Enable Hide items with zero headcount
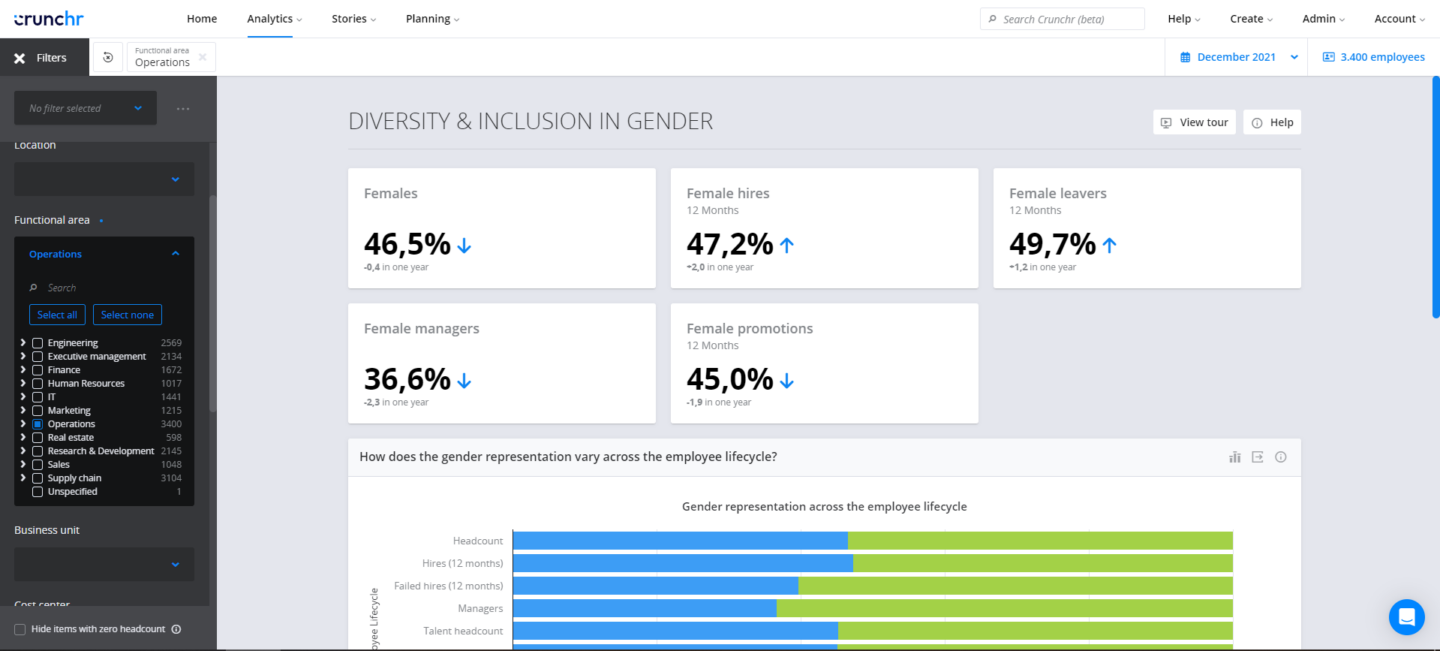 20,629
